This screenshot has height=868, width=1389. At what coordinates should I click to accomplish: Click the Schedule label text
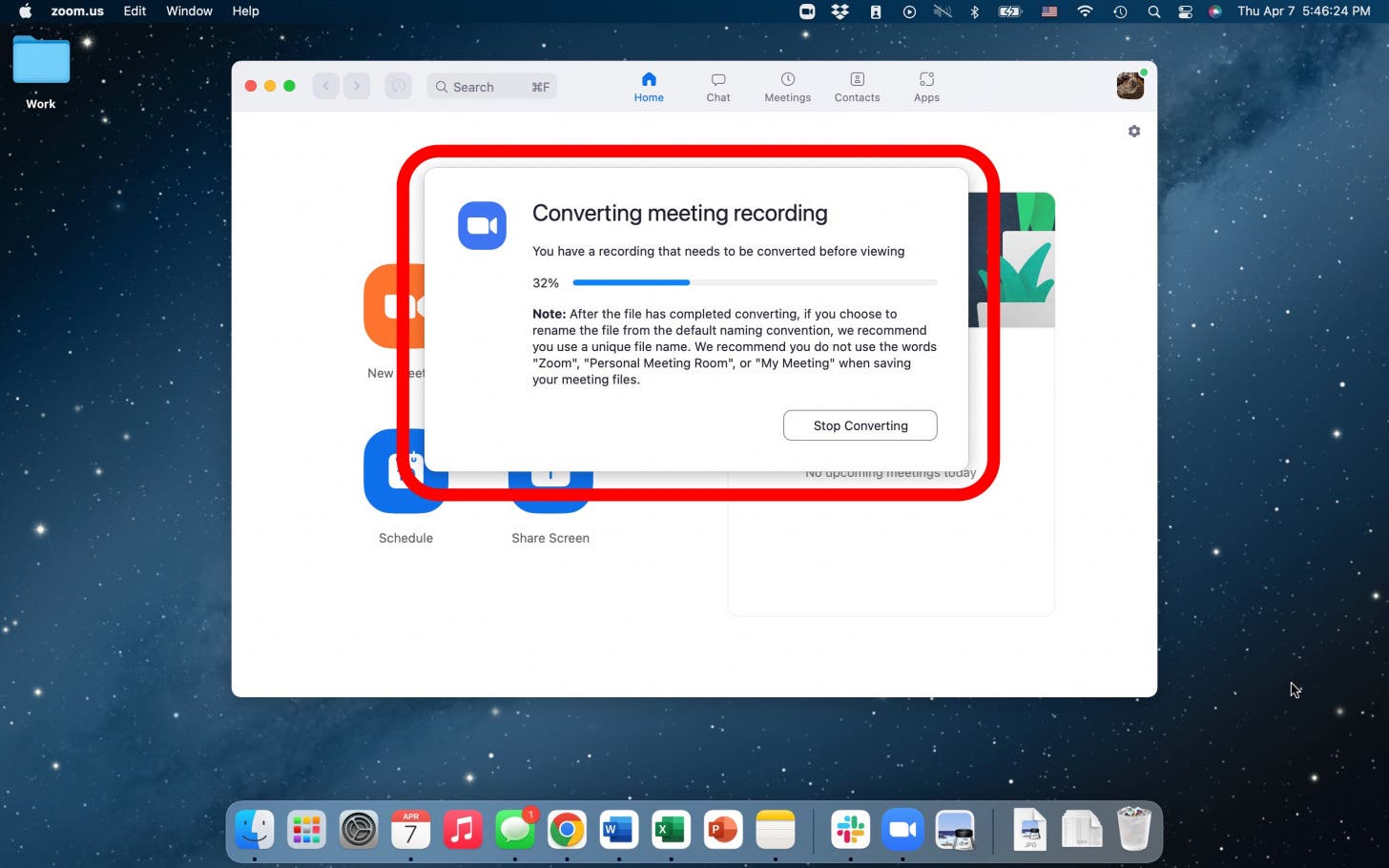pyautogui.click(x=405, y=538)
